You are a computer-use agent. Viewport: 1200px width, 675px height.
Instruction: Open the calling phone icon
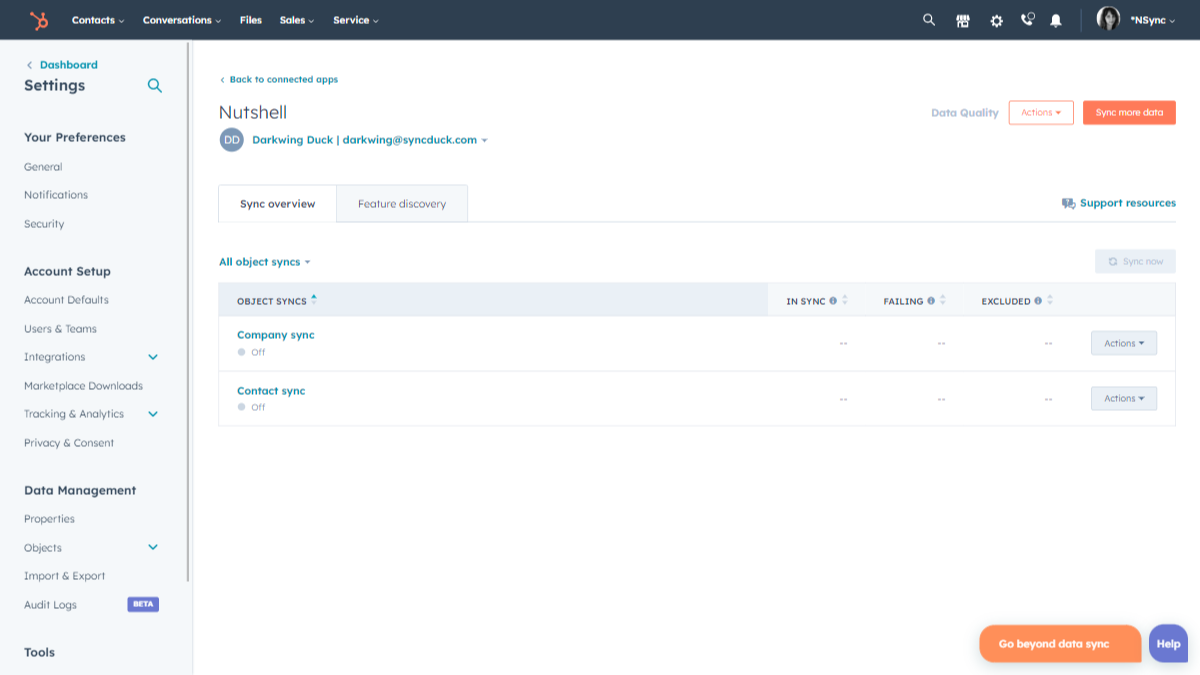tap(1027, 20)
